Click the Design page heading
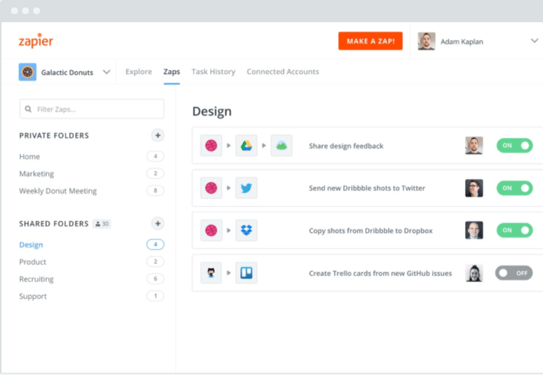Image resolution: width=543 pixels, height=375 pixels. [212, 111]
